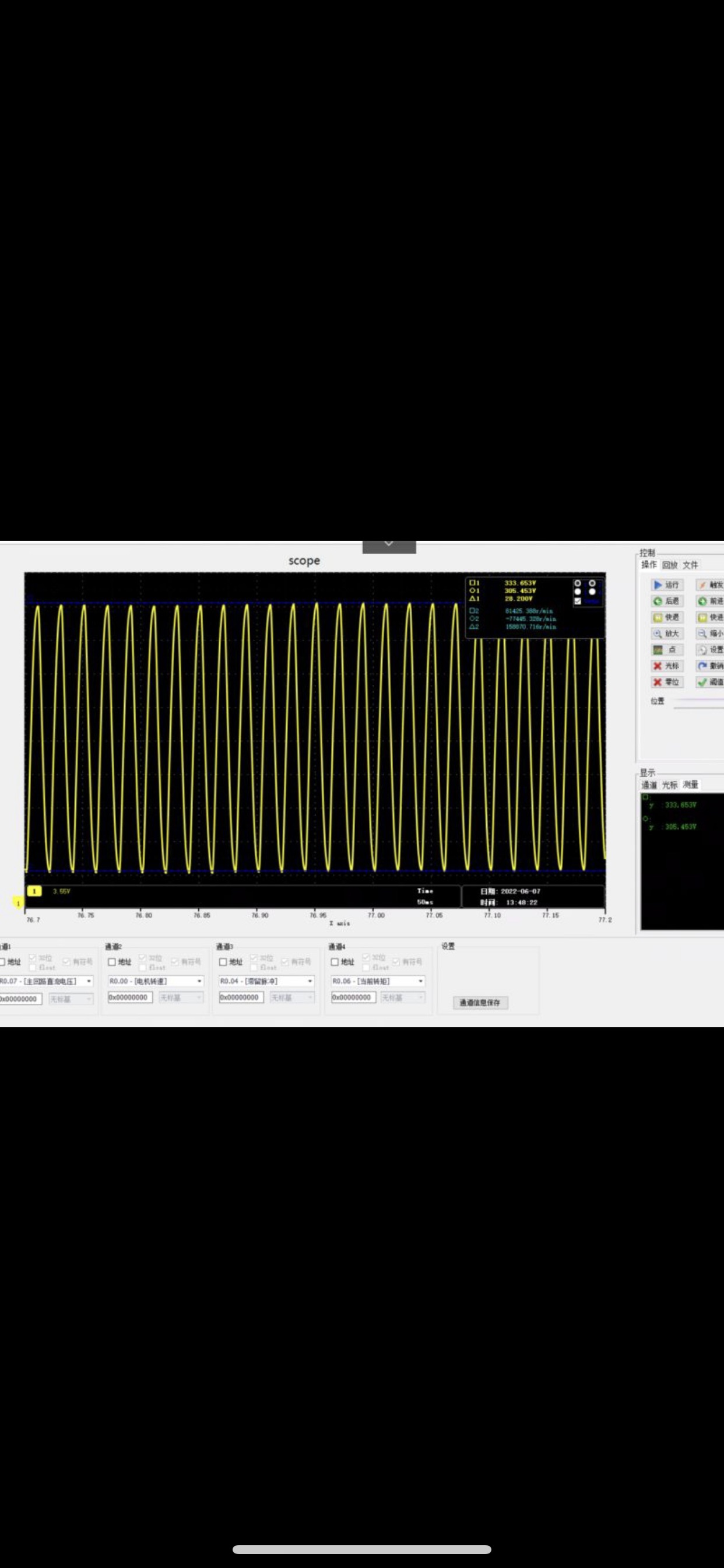
Task: Open the 通道 tab in display panel
Action: [649, 785]
